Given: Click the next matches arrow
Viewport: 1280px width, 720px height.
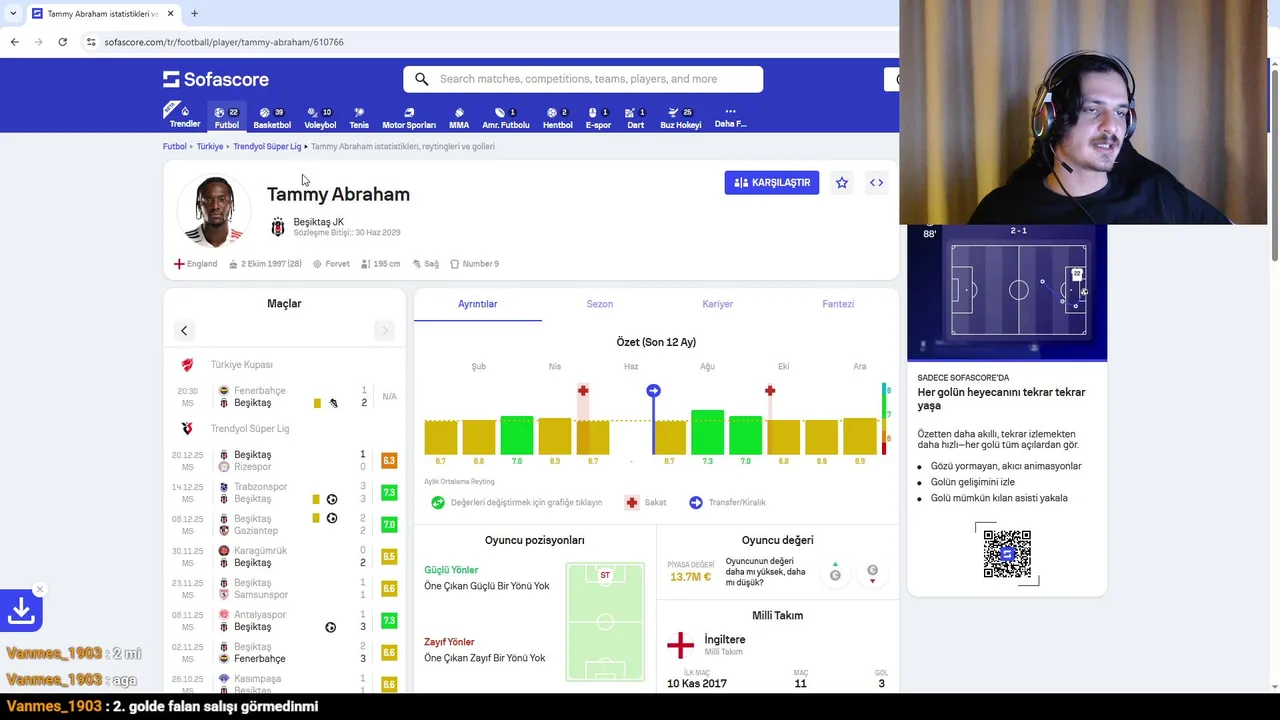Looking at the screenshot, I should point(384,330).
